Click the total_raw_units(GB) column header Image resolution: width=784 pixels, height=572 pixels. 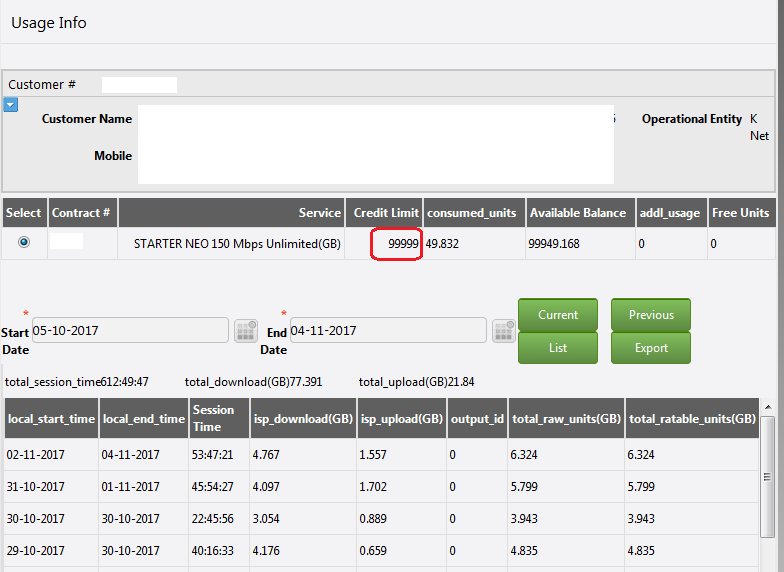pyautogui.click(x=566, y=418)
